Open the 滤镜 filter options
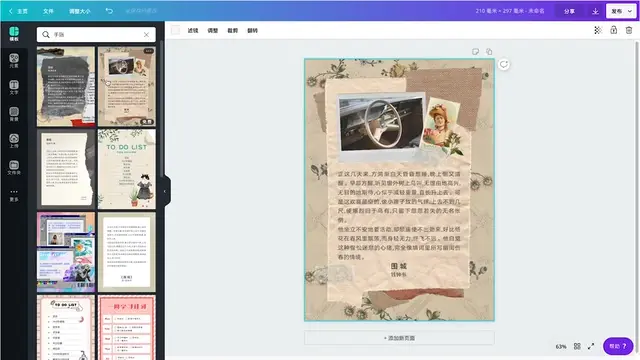This screenshot has height=360, width=640. point(193,30)
